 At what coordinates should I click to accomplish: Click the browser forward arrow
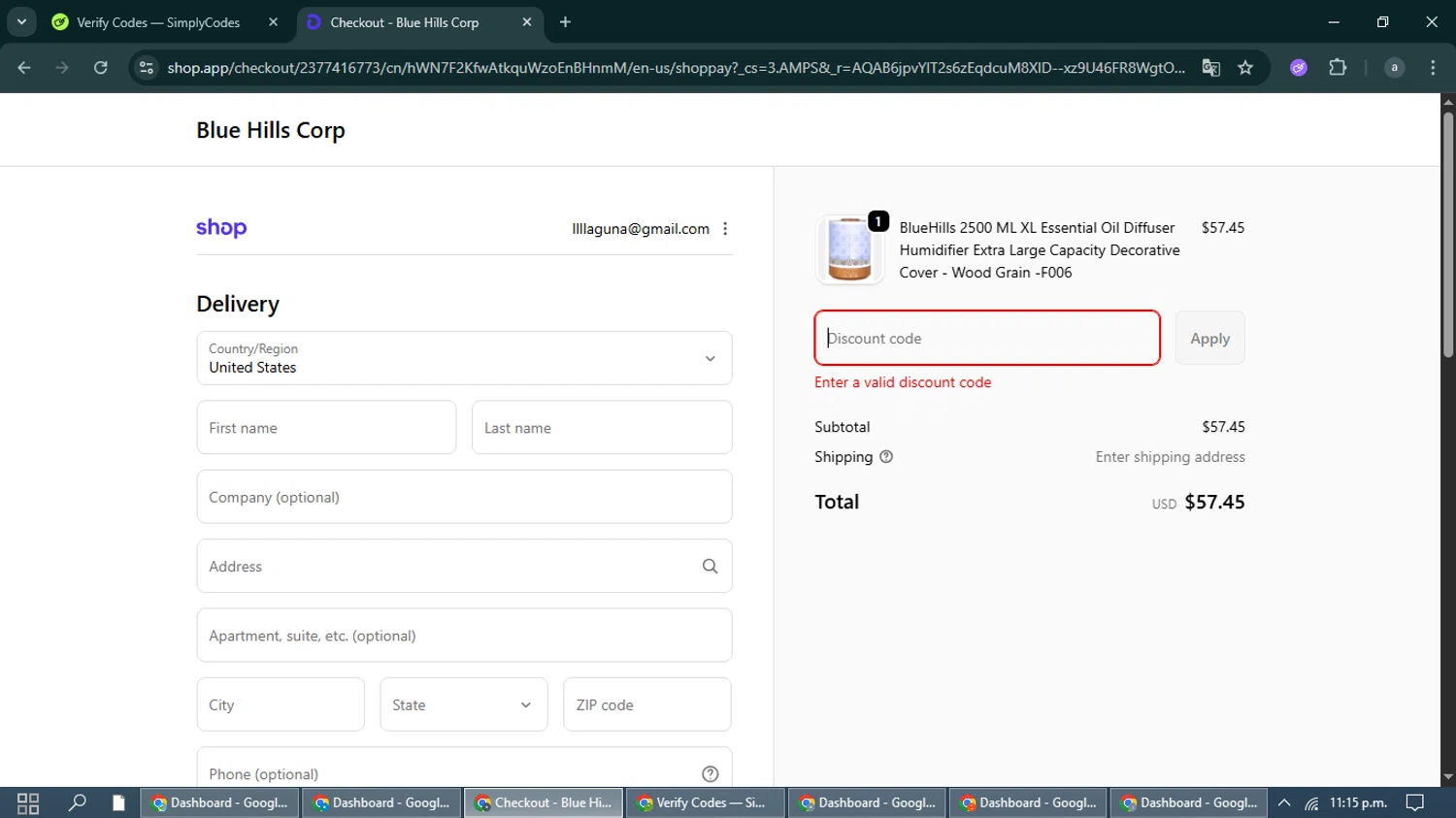[62, 68]
